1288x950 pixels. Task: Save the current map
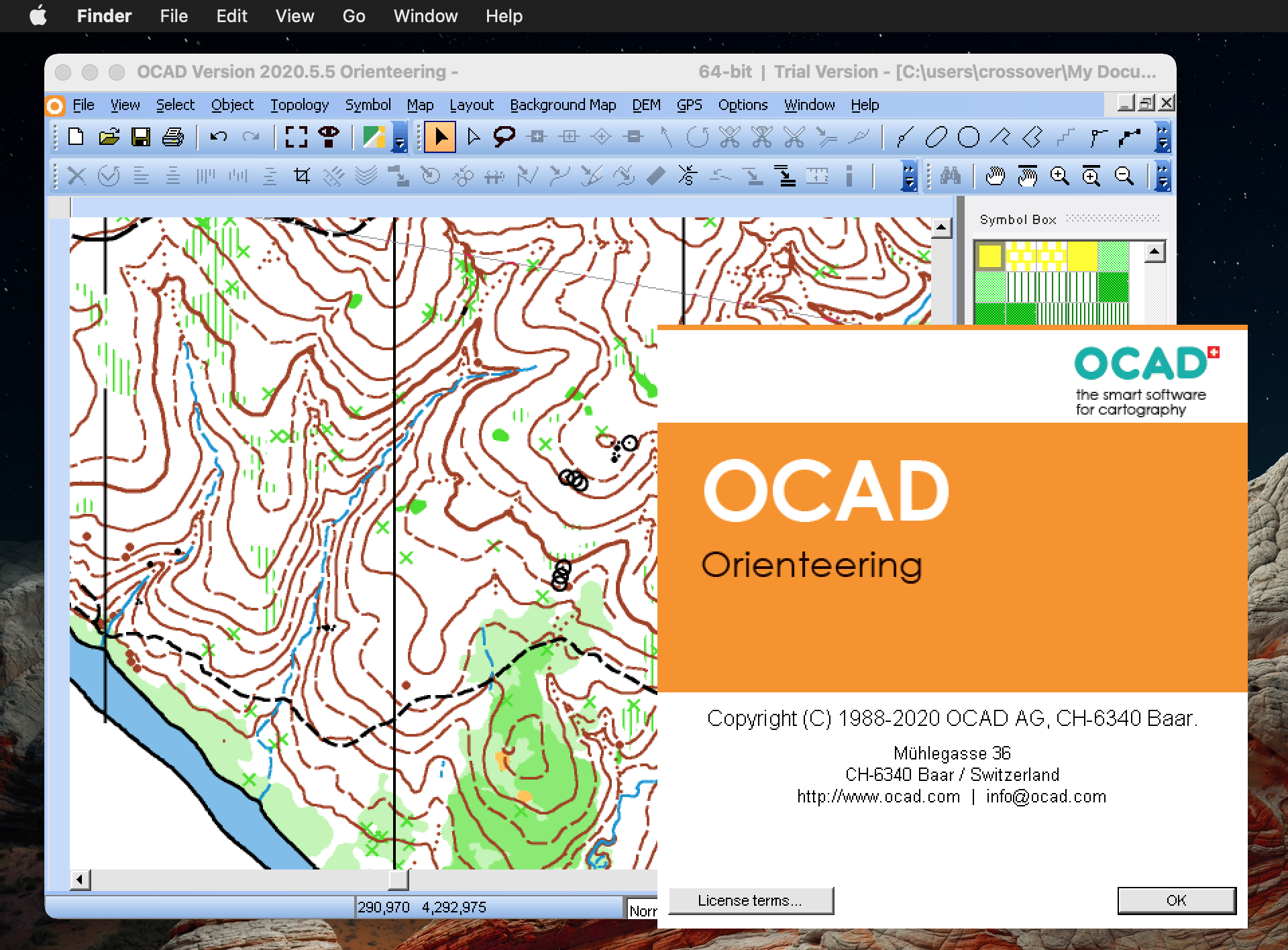tap(142, 137)
